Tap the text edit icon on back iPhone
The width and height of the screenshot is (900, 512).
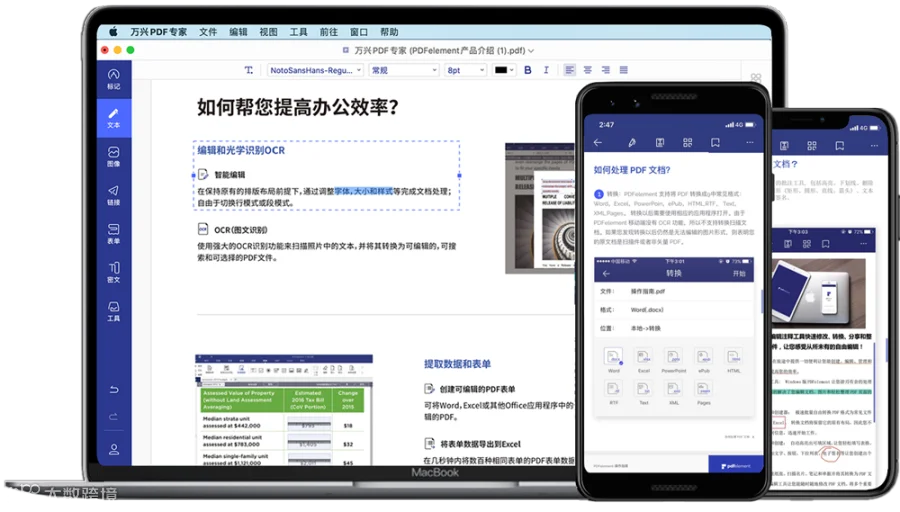[784, 146]
